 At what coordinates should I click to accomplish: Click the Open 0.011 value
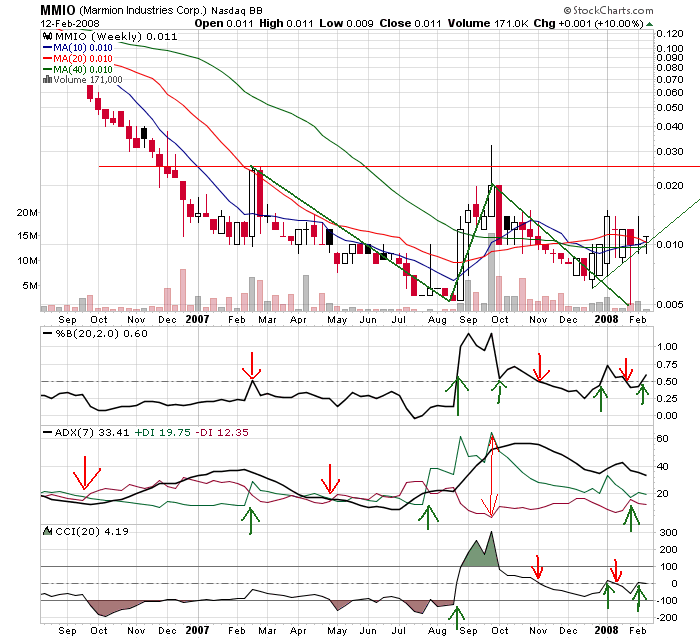[224, 23]
